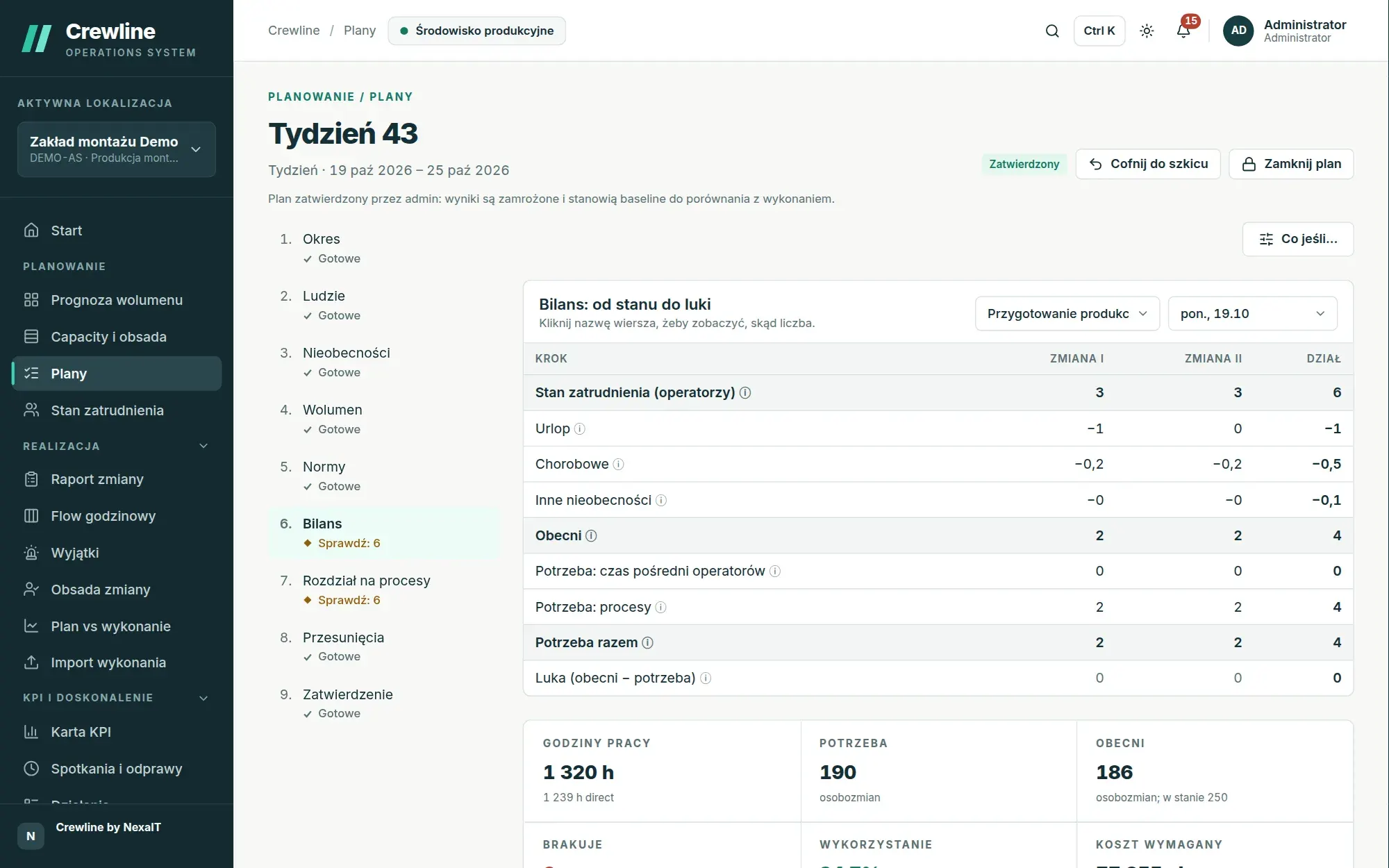This screenshot has height=868, width=1389.
Task: Go to Prognoza wolumenu
Action: pos(117,300)
